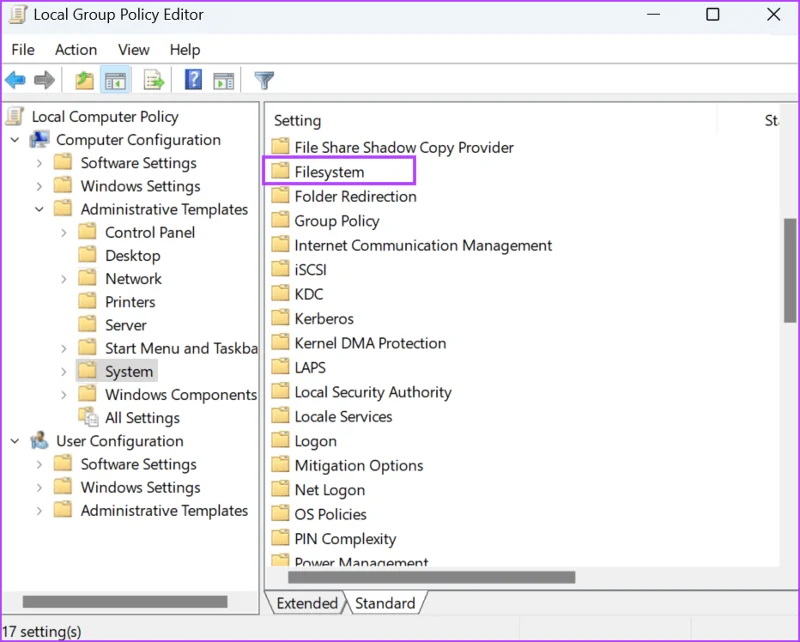The height and width of the screenshot is (642, 800).
Task: Go up one level with folder-arrow icon
Action: (x=84, y=80)
